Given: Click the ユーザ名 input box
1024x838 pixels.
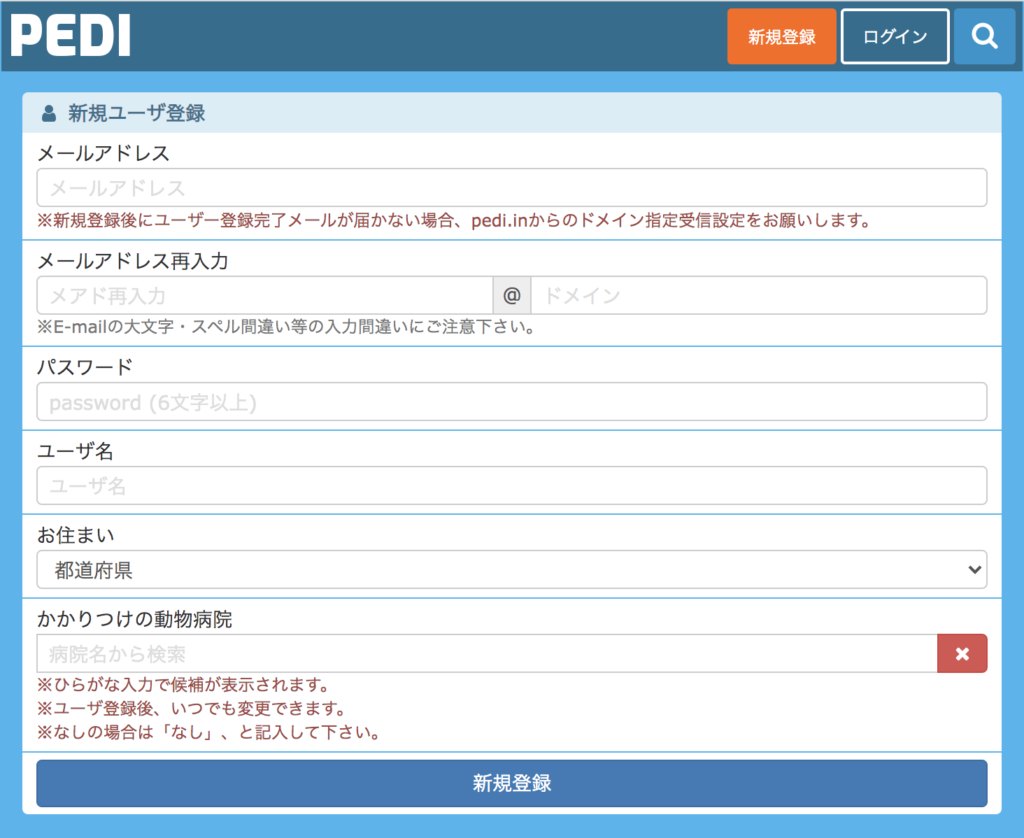Looking at the screenshot, I should tap(511, 486).
